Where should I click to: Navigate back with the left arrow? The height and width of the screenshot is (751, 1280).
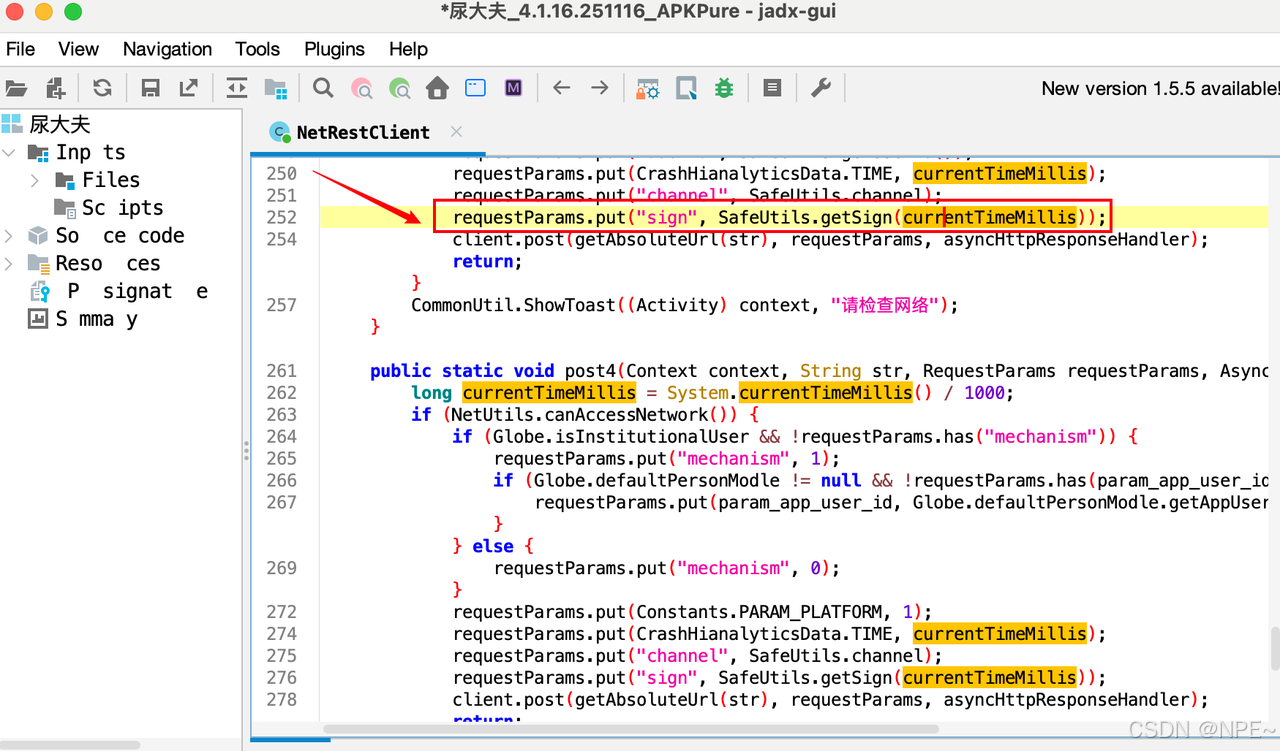coord(562,89)
